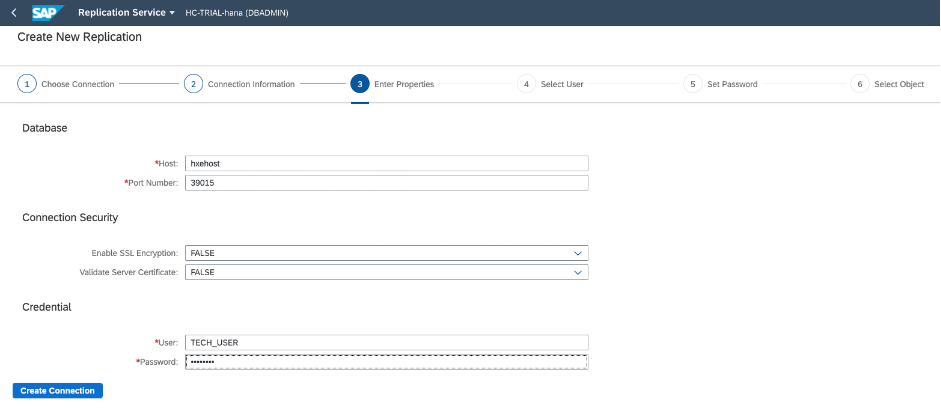Click the User input field
The image size is (941, 408).
coord(386,343)
